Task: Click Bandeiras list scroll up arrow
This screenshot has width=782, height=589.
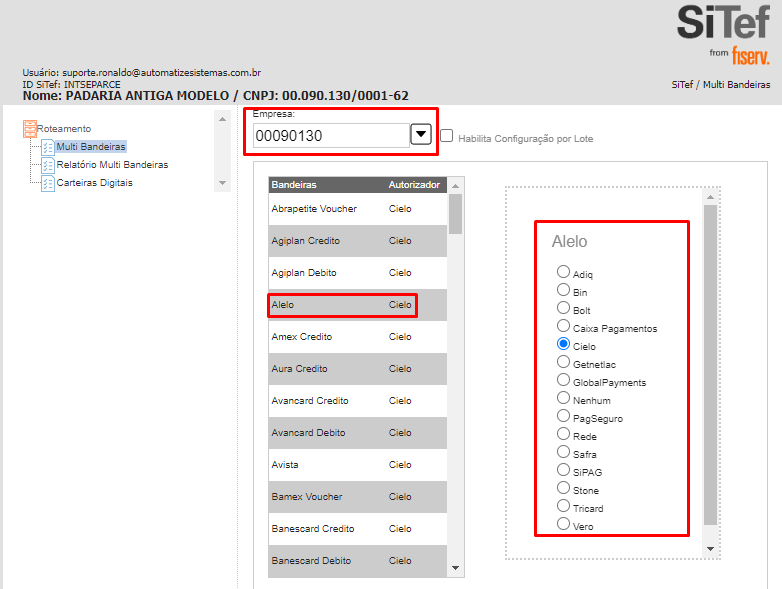Action: pos(455,186)
